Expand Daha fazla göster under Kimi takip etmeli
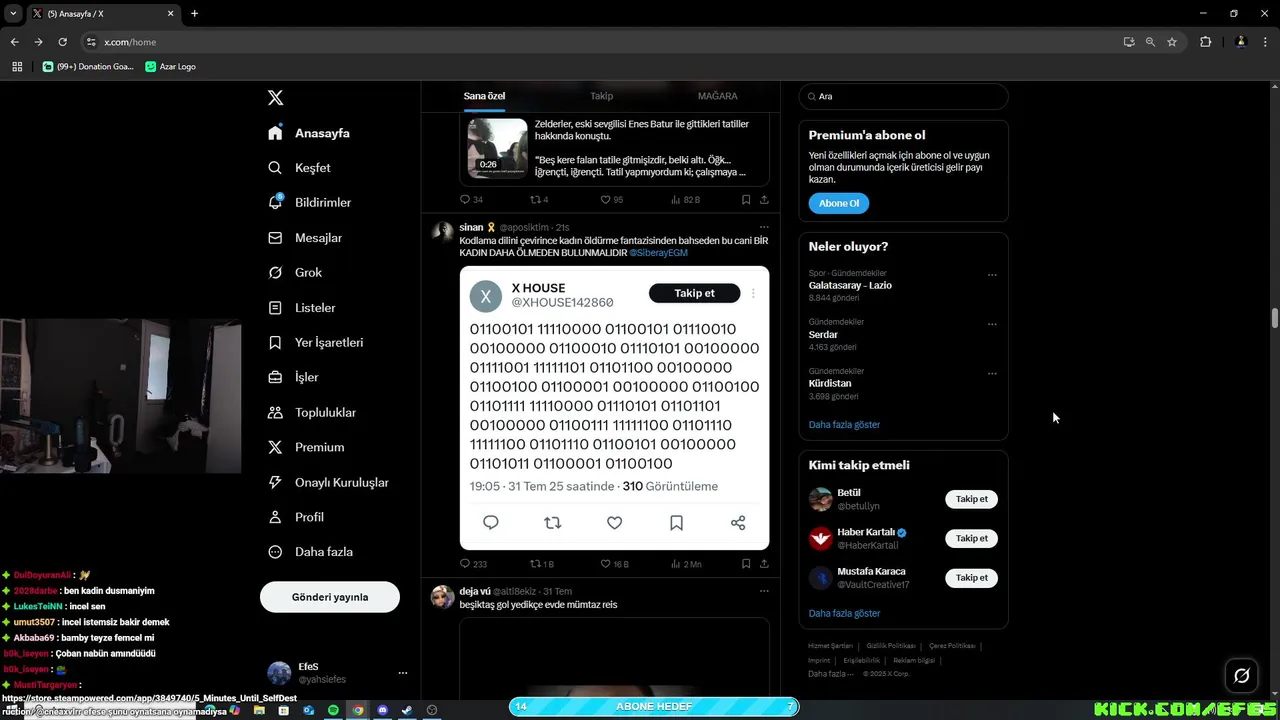This screenshot has height=720, width=1280. click(844, 613)
